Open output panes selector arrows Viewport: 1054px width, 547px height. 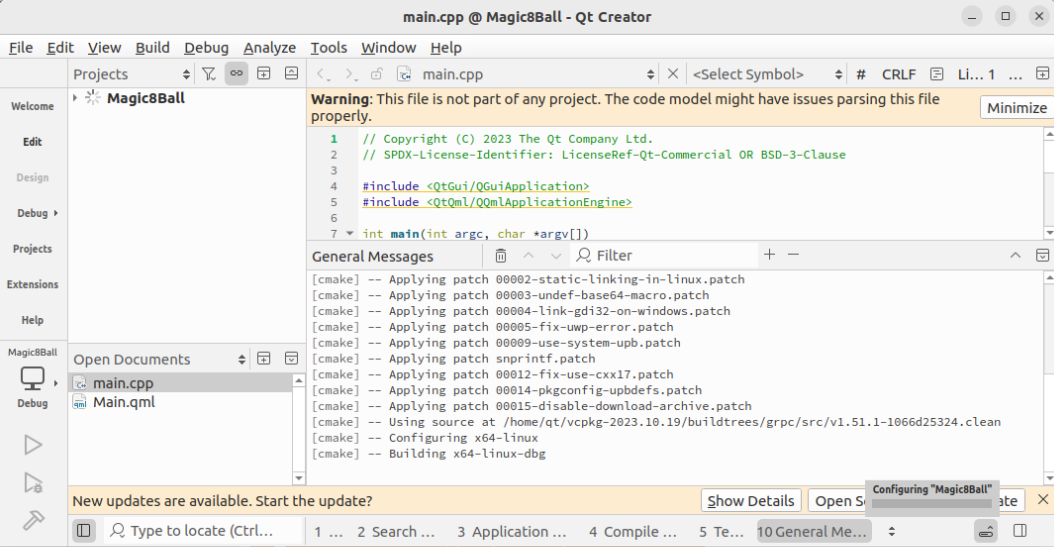[x=891, y=531]
